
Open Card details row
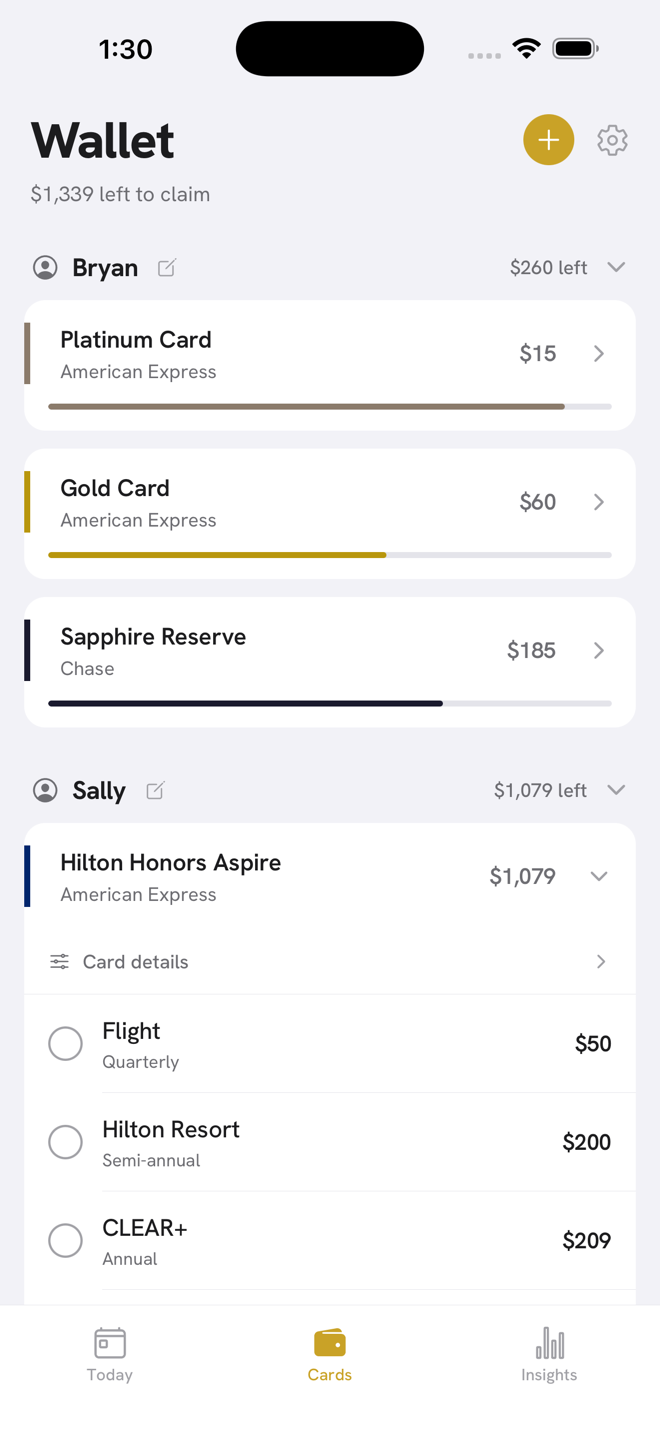(330, 962)
